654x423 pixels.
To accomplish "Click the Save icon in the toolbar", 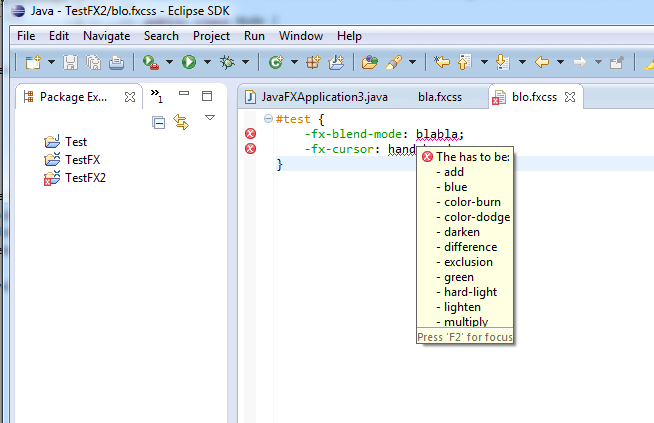I will tap(71, 62).
